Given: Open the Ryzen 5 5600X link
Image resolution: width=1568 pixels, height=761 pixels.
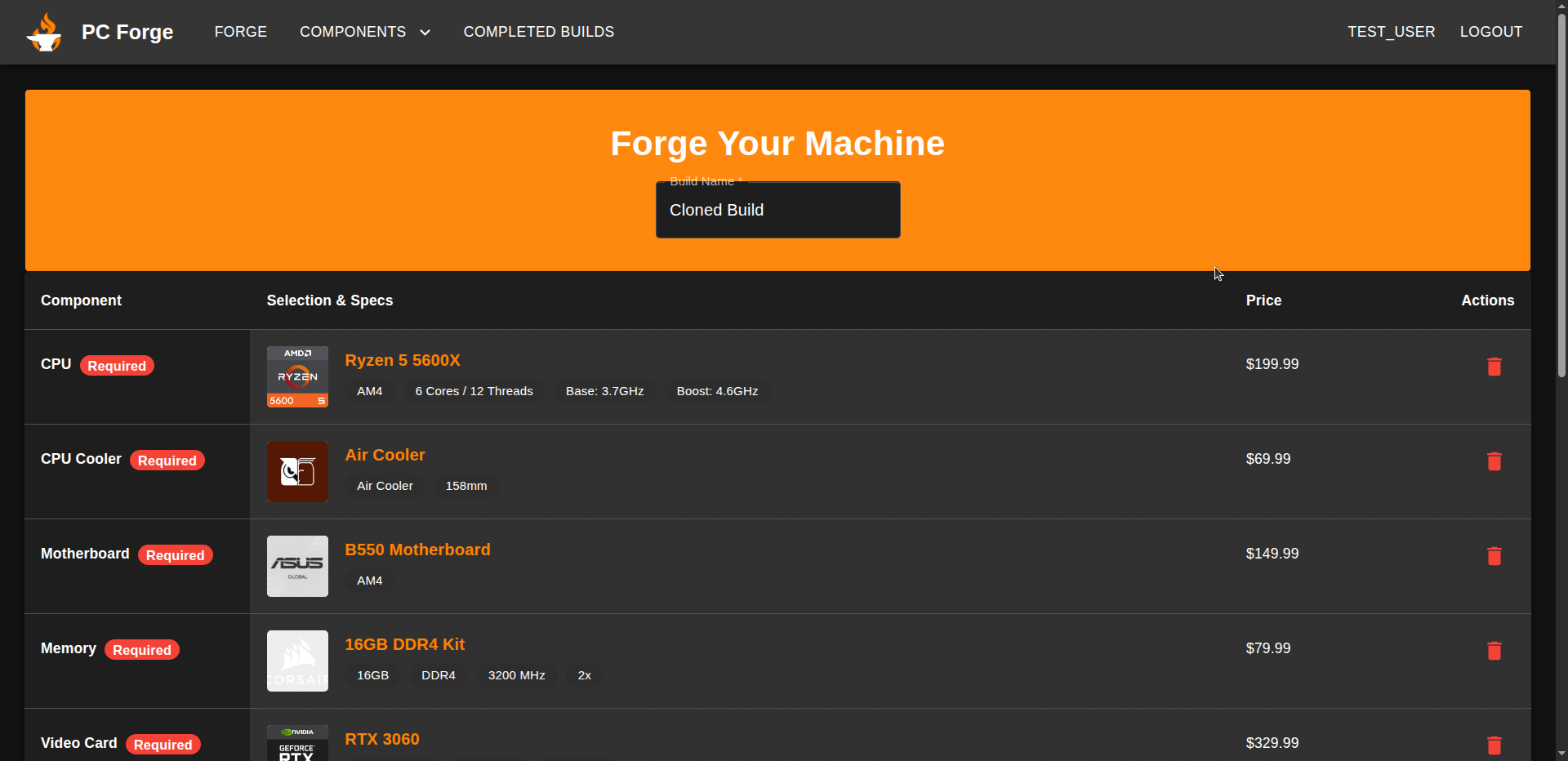Looking at the screenshot, I should (402, 360).
